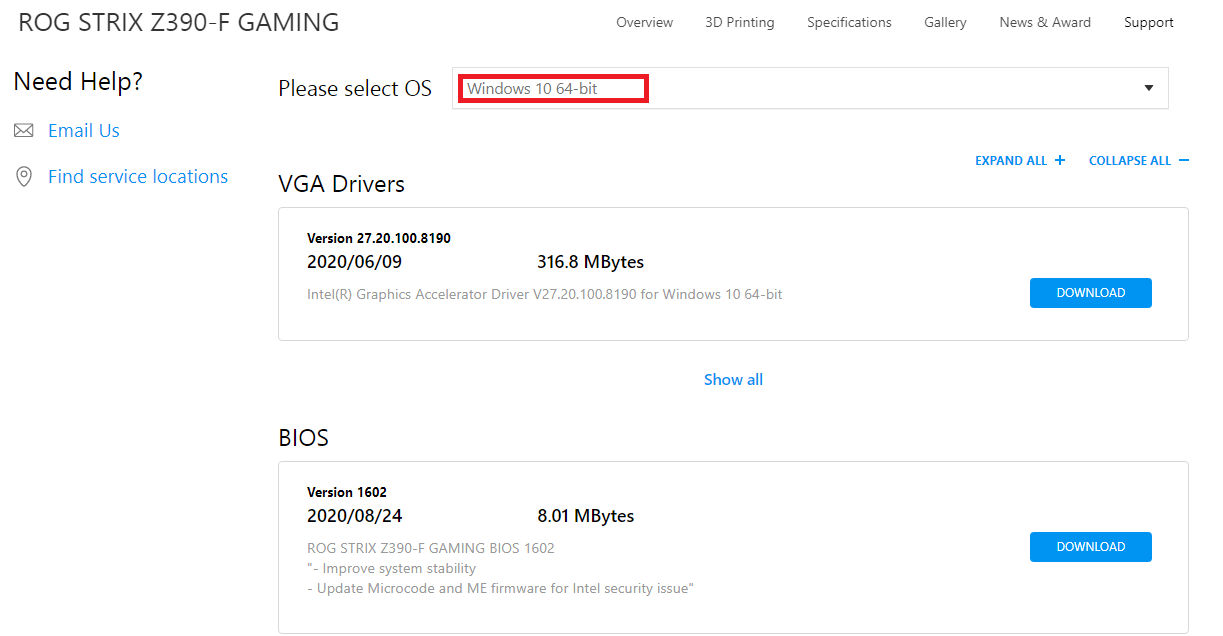Click the envelope icon beside Email Us
1223x636 pixels.
point(24,131)
